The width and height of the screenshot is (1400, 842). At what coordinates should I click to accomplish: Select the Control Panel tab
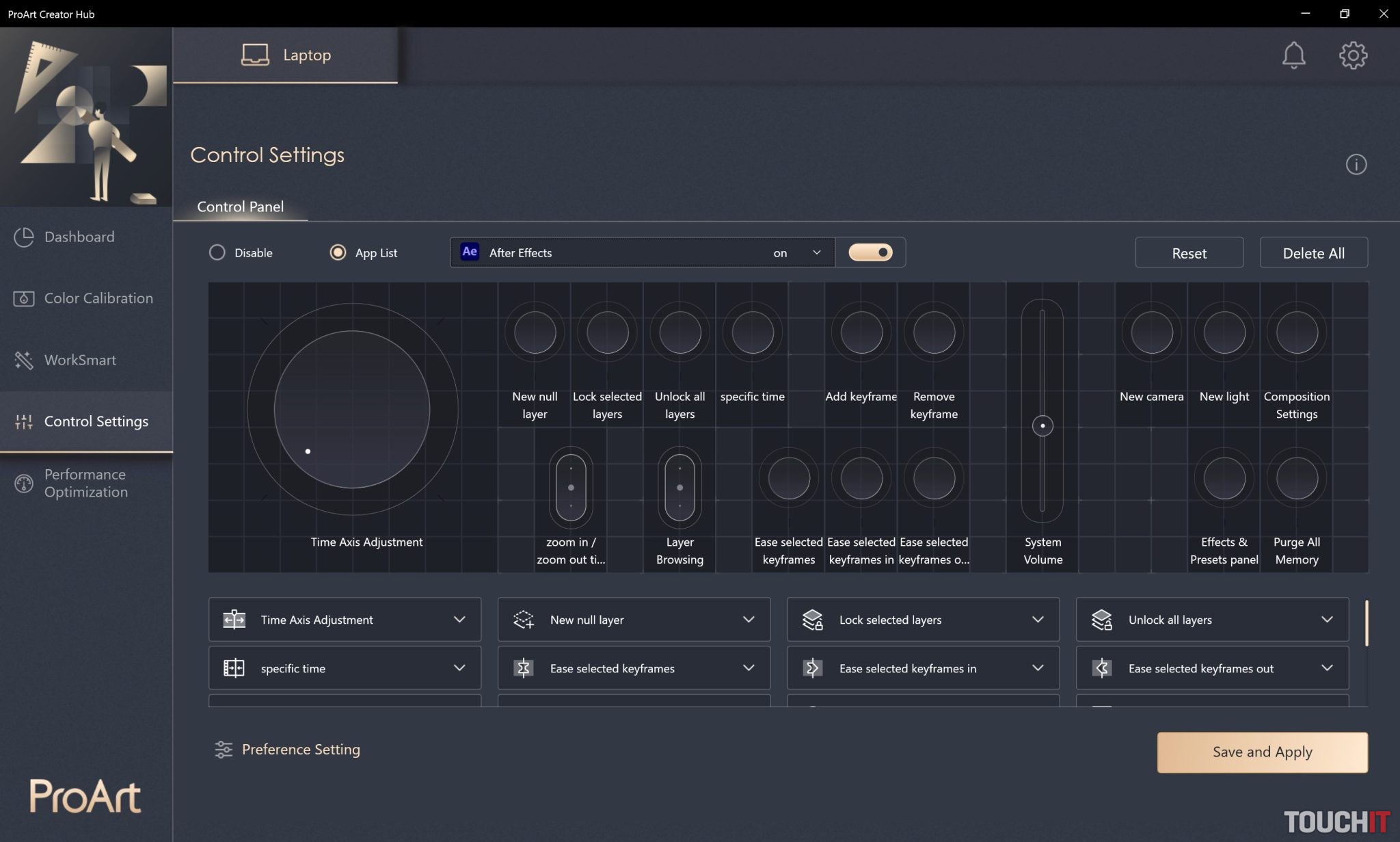tap(240, 207)
